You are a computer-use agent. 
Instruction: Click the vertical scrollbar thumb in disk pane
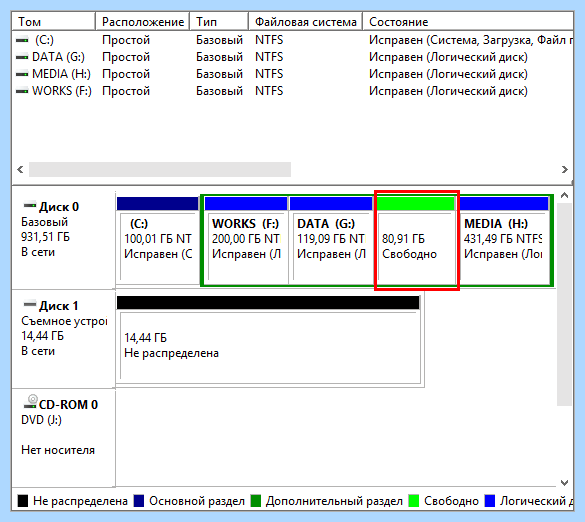pyautogui.click(x=564, y=304)
